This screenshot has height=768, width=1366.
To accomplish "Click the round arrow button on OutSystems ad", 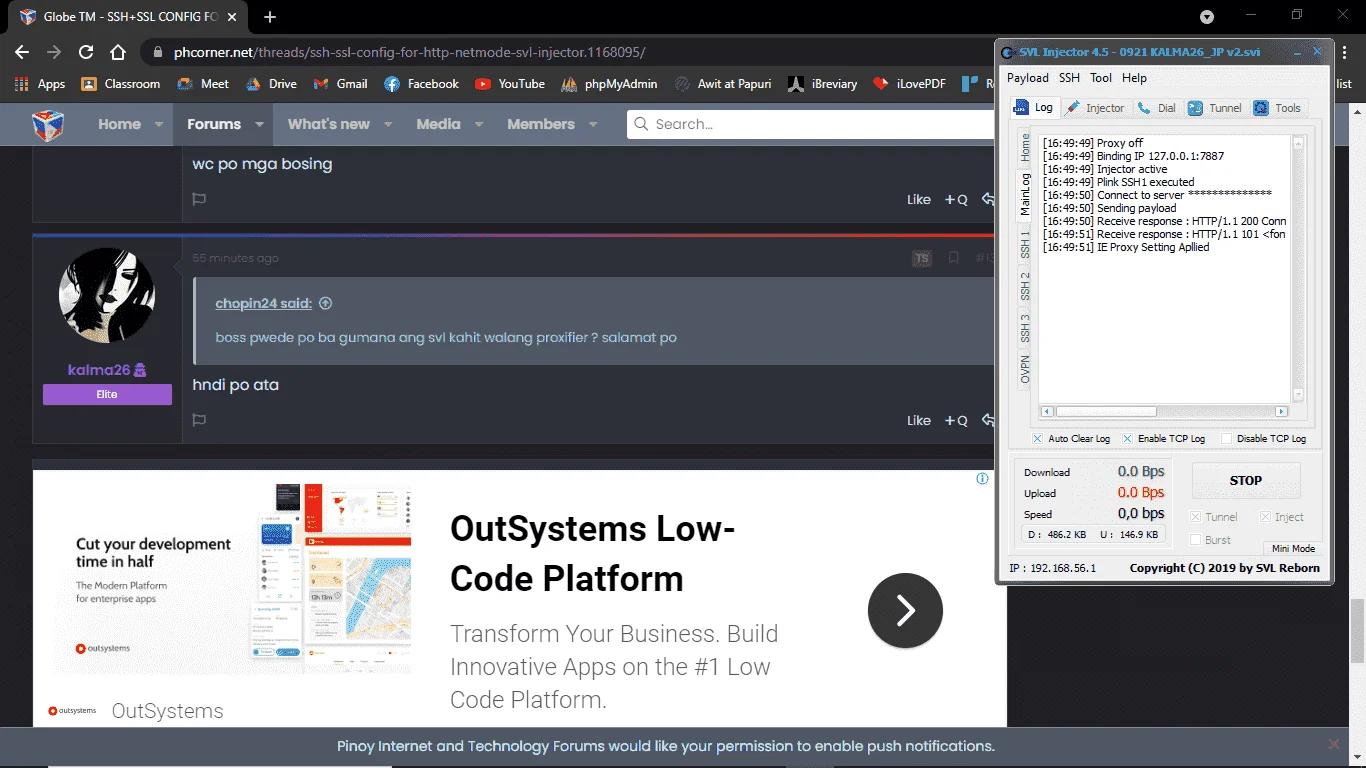I will [x=905, y=610].
